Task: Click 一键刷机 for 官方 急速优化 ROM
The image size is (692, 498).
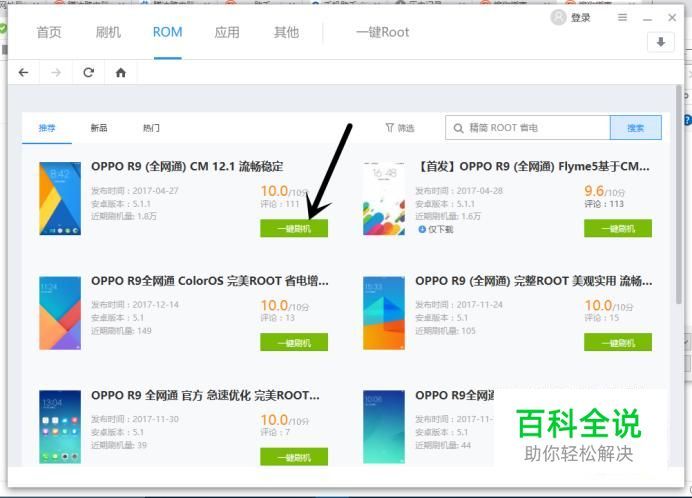Action: (294, 457)
